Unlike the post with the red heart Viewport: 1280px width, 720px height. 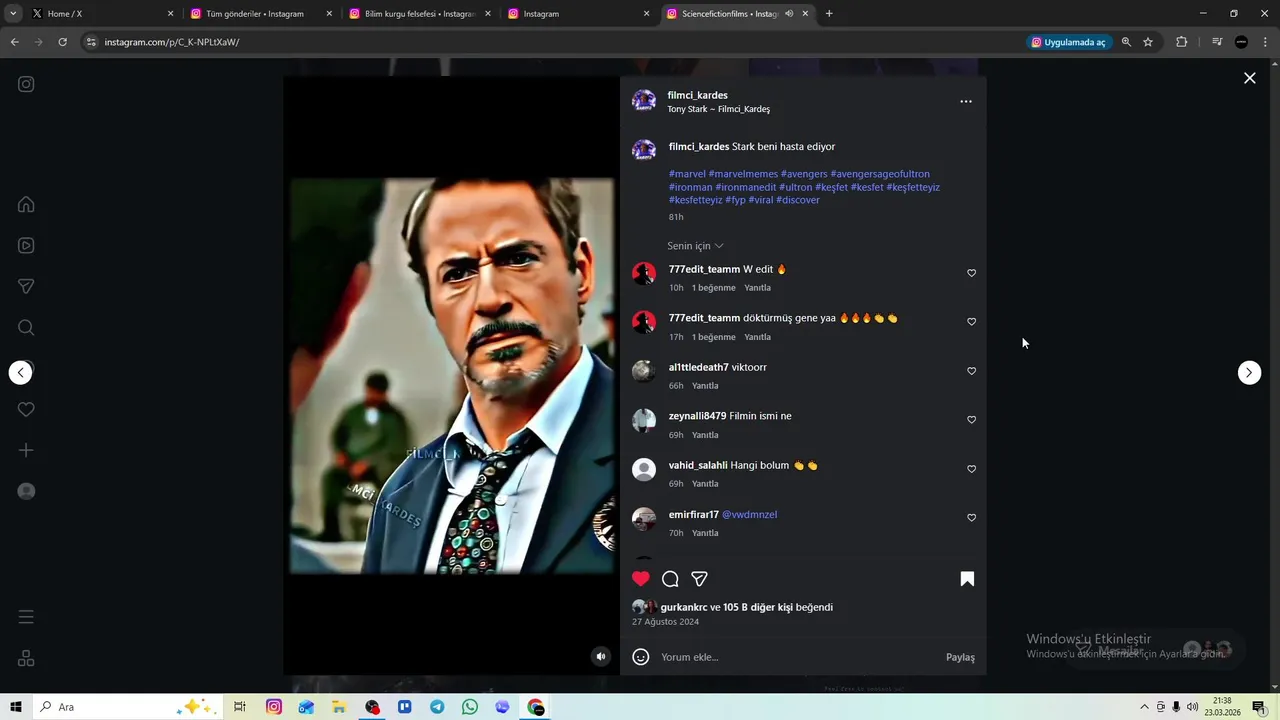pyautogui.click(x=641, y=578)
